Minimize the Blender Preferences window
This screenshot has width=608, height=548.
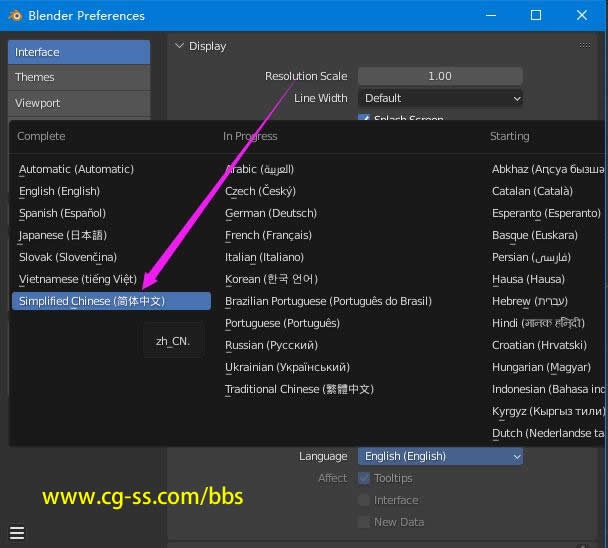click(x=490, y=15)
